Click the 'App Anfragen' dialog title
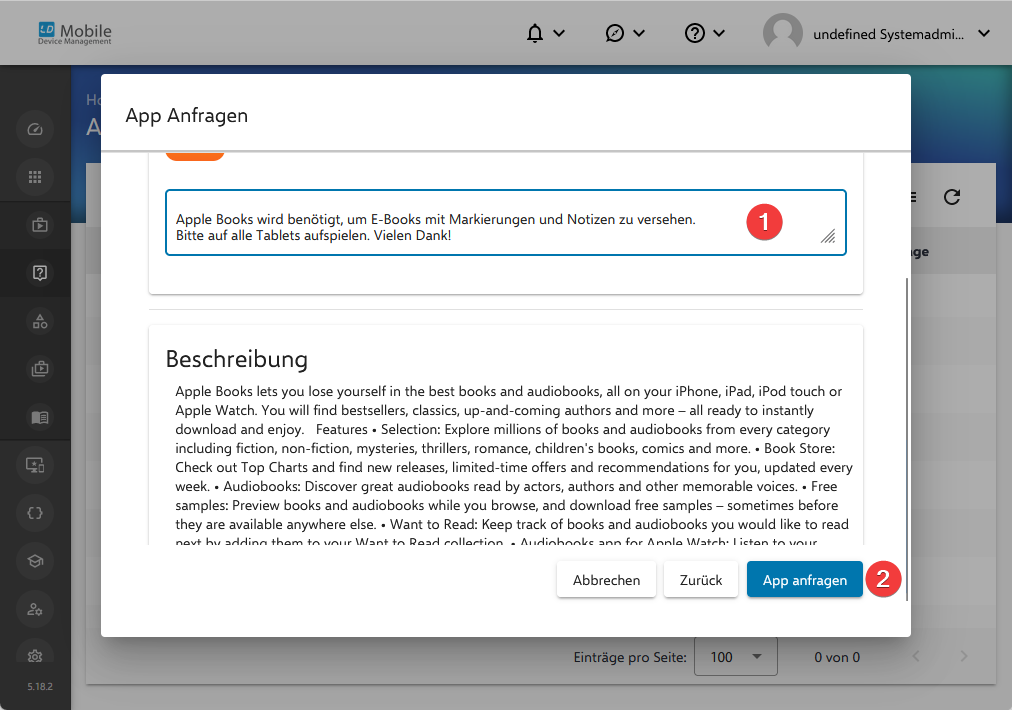Viewport: 1012px width, 710px height. pyautogui.click(x=187, y=116)
